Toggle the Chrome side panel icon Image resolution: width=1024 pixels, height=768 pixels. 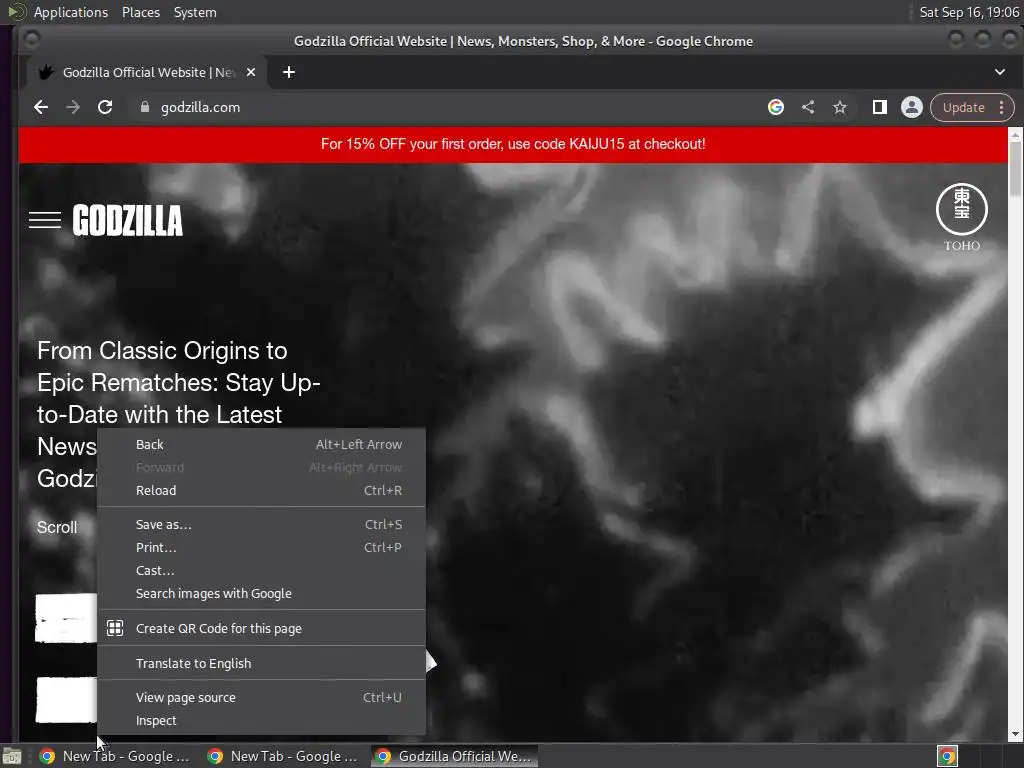click(x=880, y=107)
